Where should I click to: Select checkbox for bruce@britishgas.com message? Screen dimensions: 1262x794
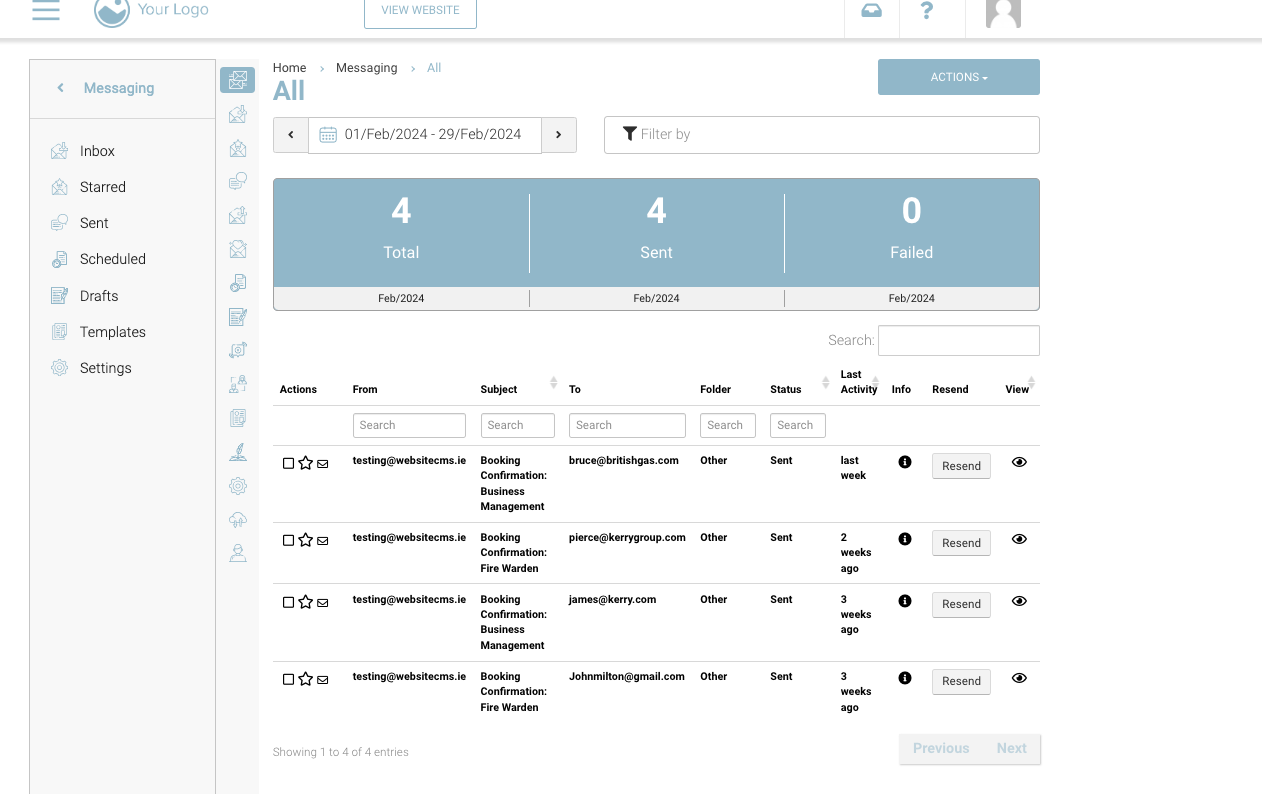tap(289, 464)
